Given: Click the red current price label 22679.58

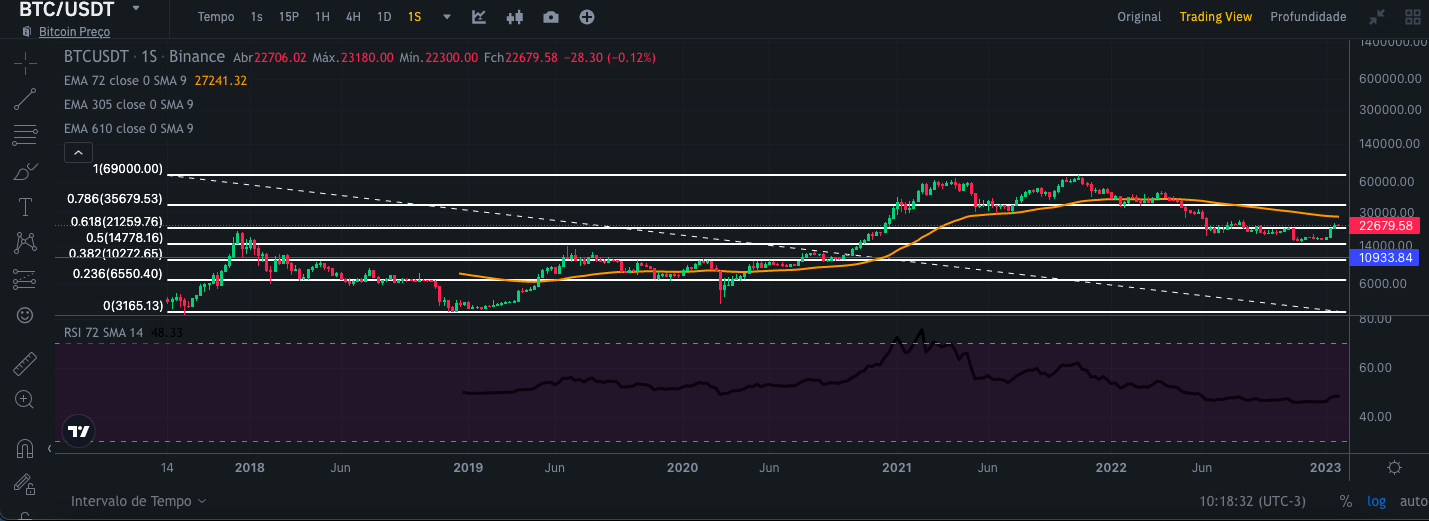Looking at the screenshot, I should coord(1385,226).
